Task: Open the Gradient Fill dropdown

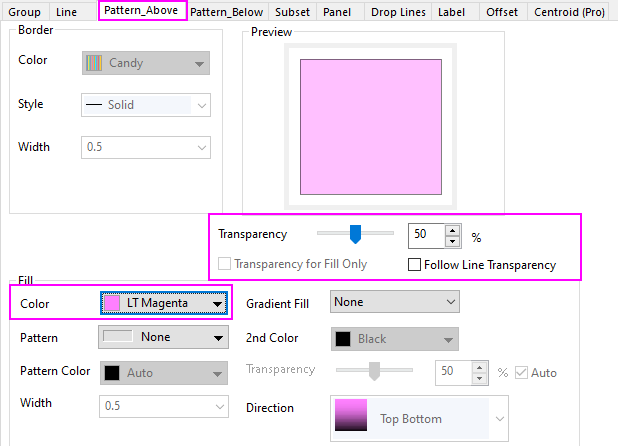Action: tap(394, 301)
